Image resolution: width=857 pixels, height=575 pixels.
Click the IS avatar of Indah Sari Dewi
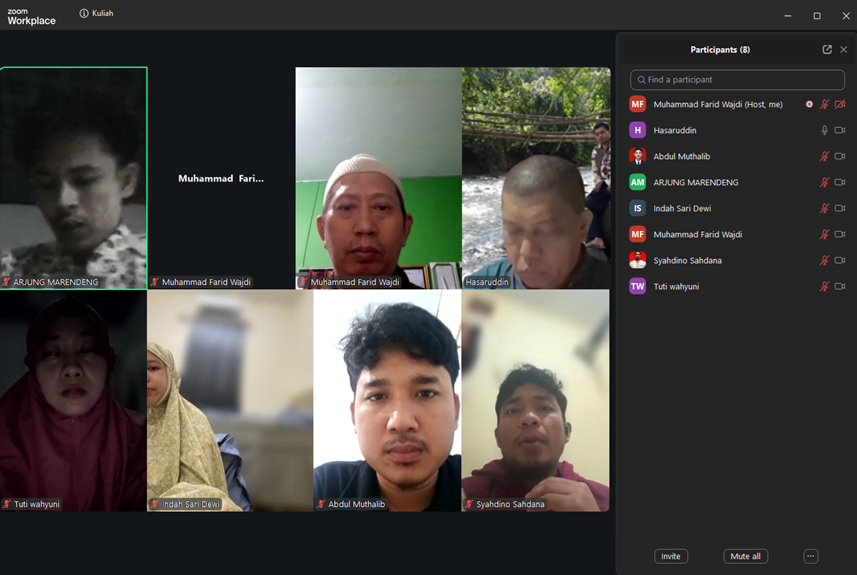pos(637,208)
